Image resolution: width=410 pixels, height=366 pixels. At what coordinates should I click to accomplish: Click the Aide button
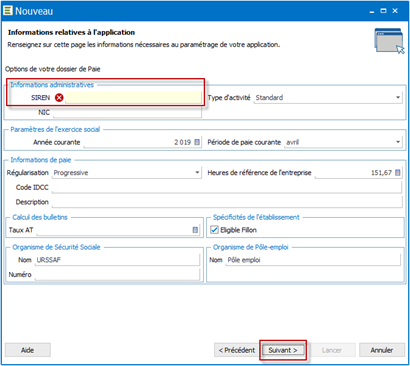[28, 350]
